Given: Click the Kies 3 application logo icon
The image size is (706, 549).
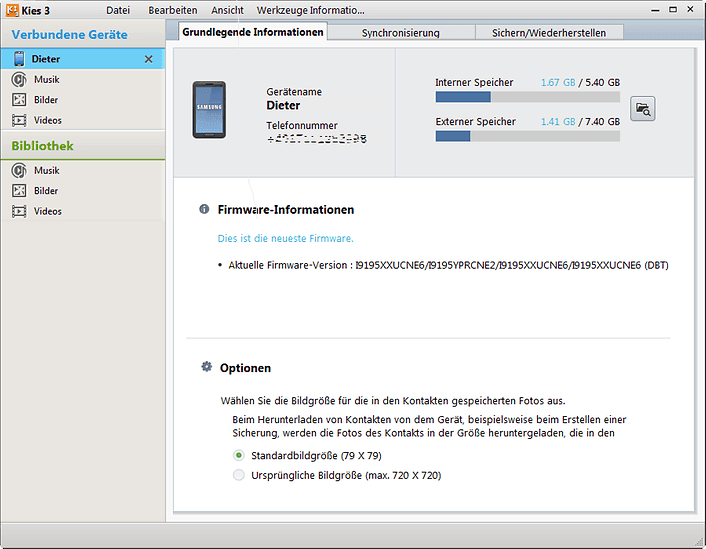Looking at the screenshot, I should pyautogui.click(x=12, y=10).
